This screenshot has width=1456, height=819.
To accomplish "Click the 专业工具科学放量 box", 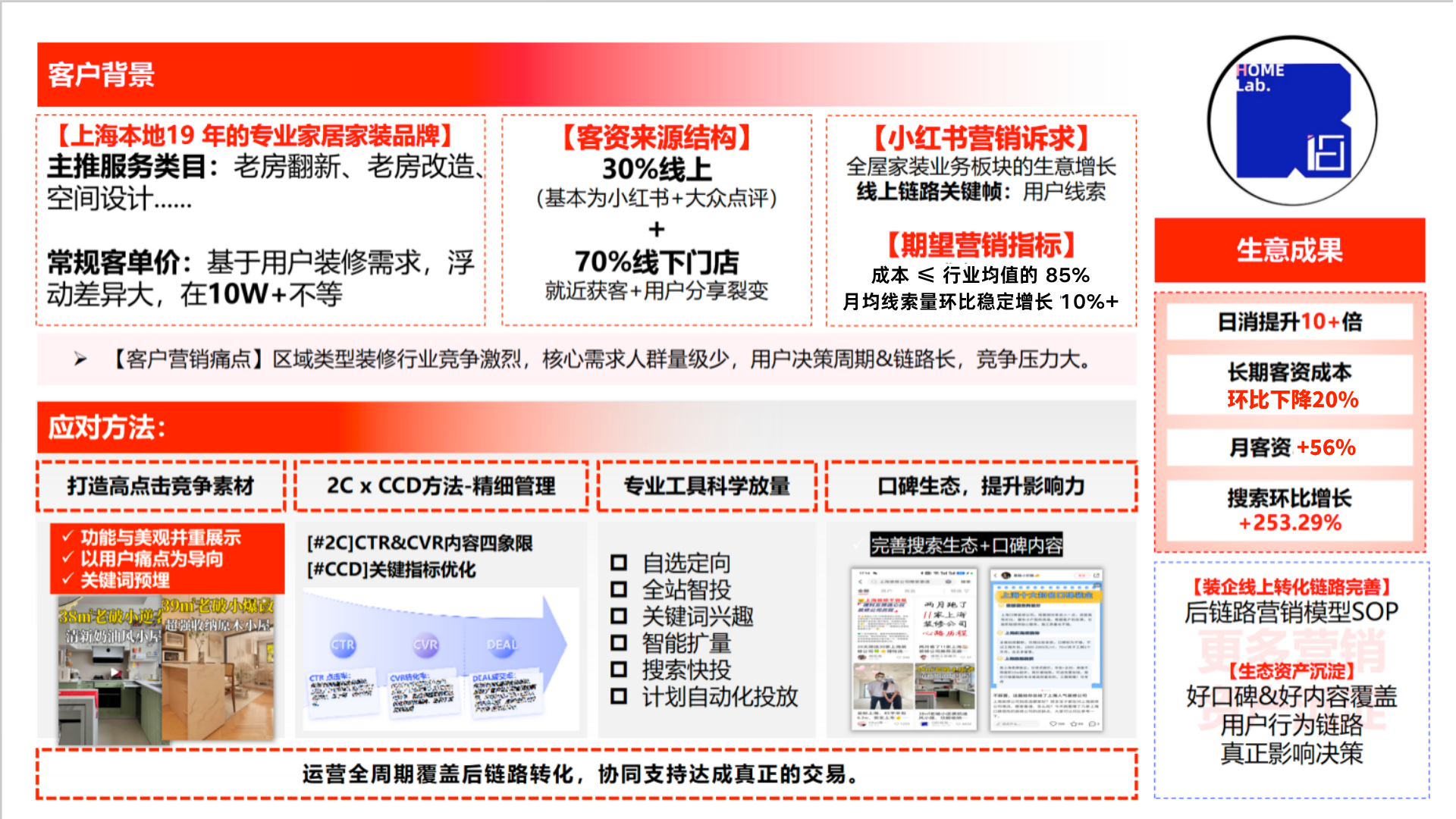I will (x=707, y=486).
